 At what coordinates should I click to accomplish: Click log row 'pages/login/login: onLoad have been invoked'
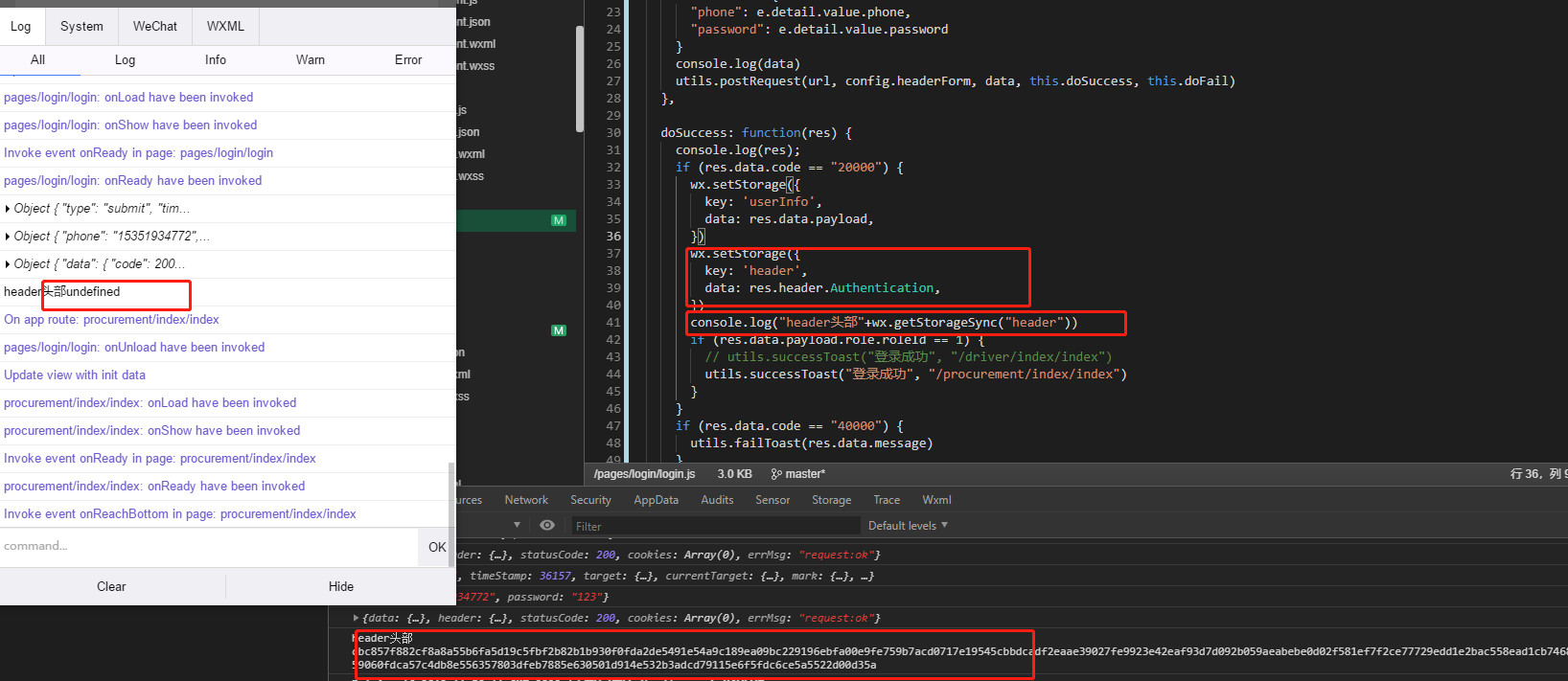[x=227, y=97]
